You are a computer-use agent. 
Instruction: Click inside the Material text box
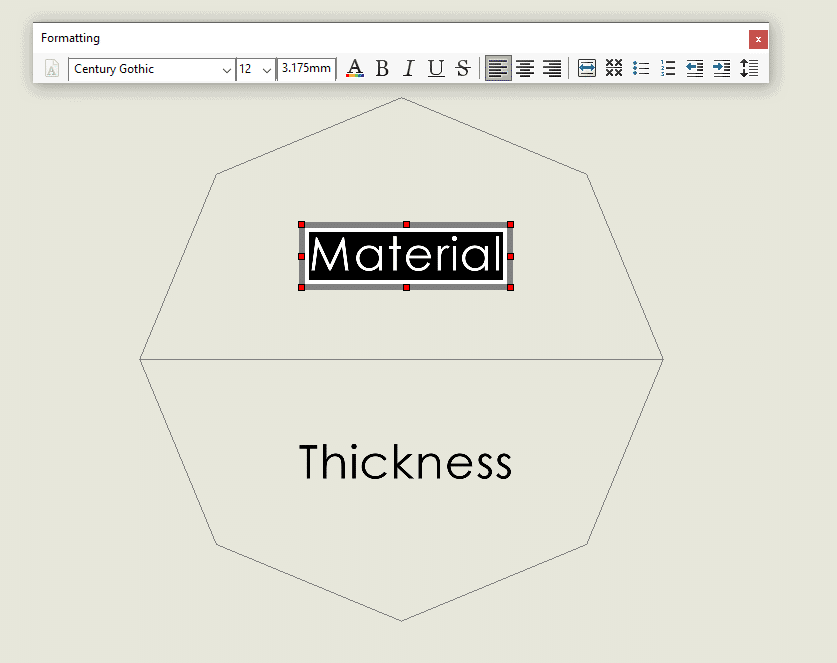coord(406,256)
